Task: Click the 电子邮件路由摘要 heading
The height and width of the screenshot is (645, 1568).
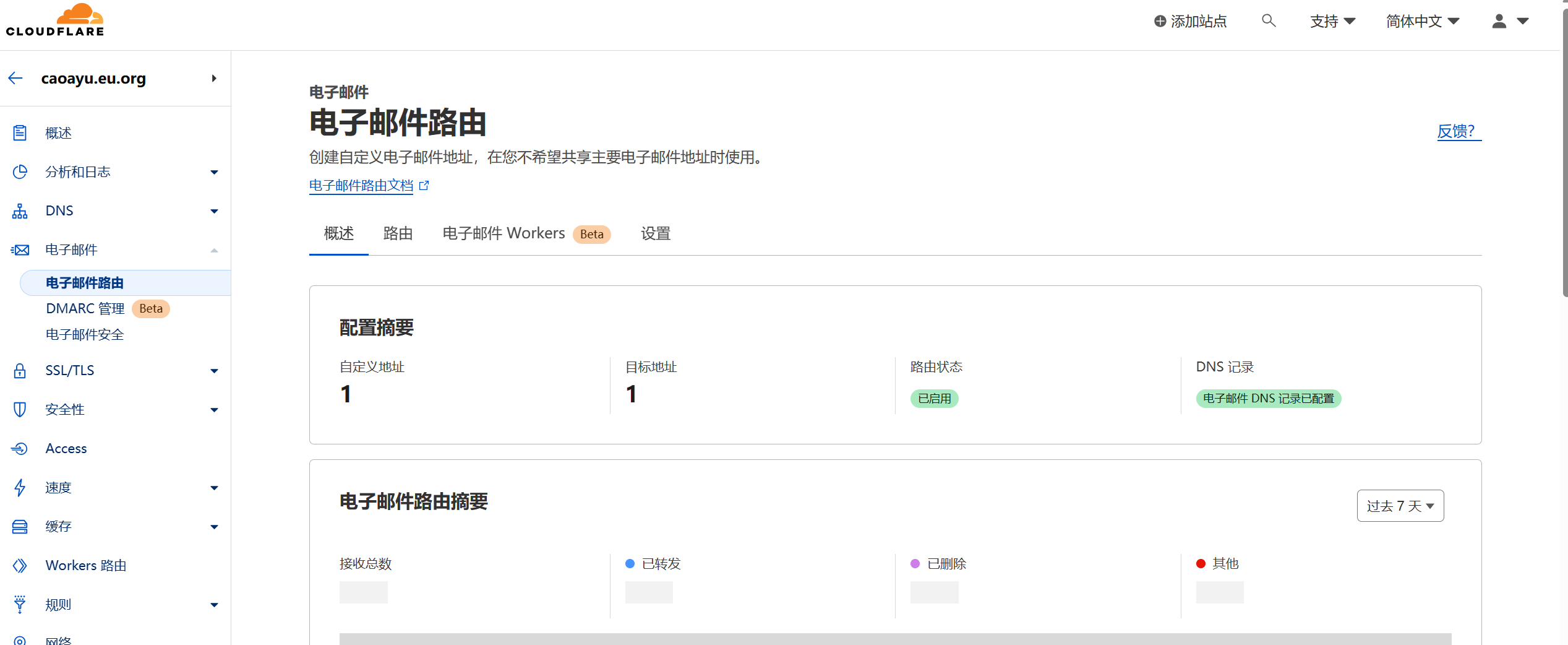Action: click(414, 501)
